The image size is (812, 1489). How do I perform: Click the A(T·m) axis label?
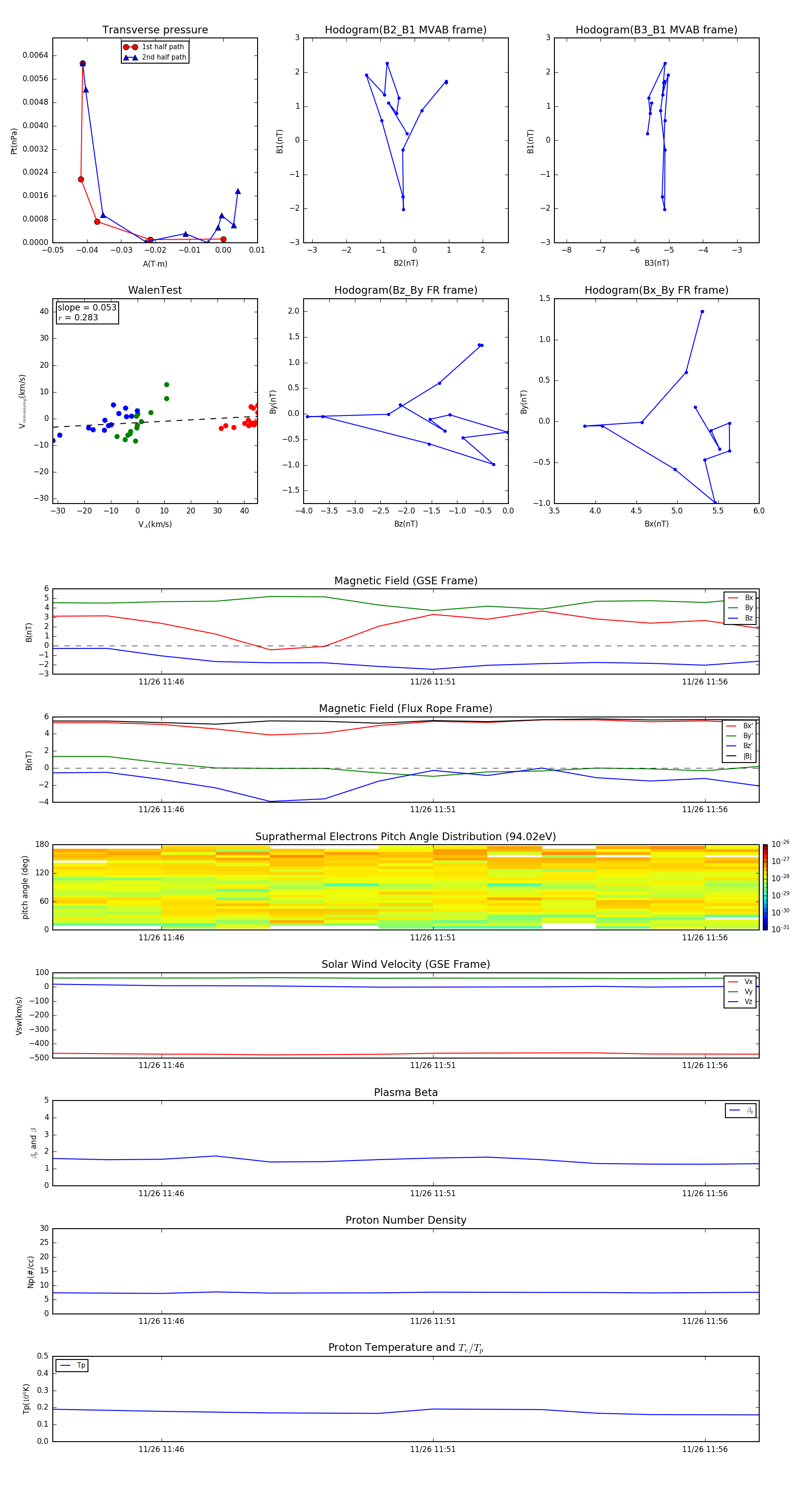(x=155, y=264)
